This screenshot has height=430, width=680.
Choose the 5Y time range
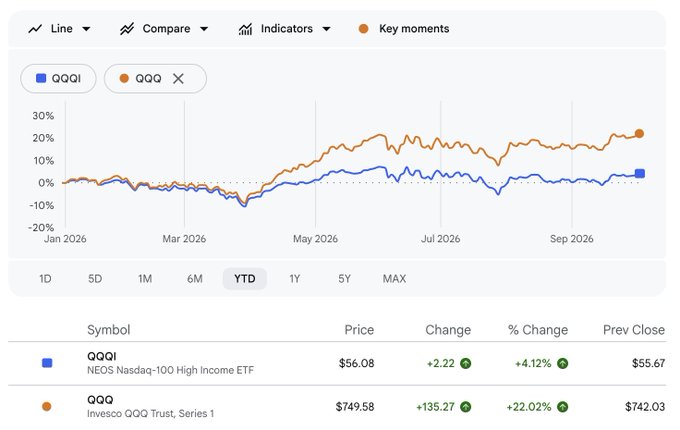coord(344,279)
